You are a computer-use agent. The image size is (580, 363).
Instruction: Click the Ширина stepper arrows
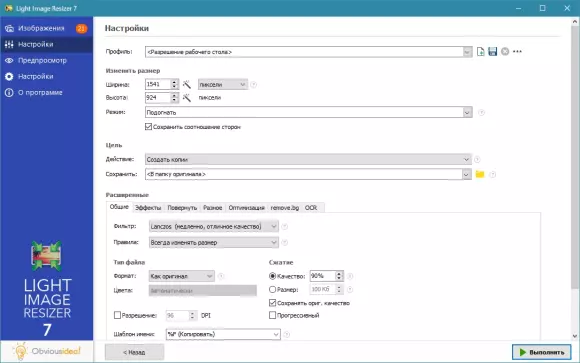(x=174, y=85)
